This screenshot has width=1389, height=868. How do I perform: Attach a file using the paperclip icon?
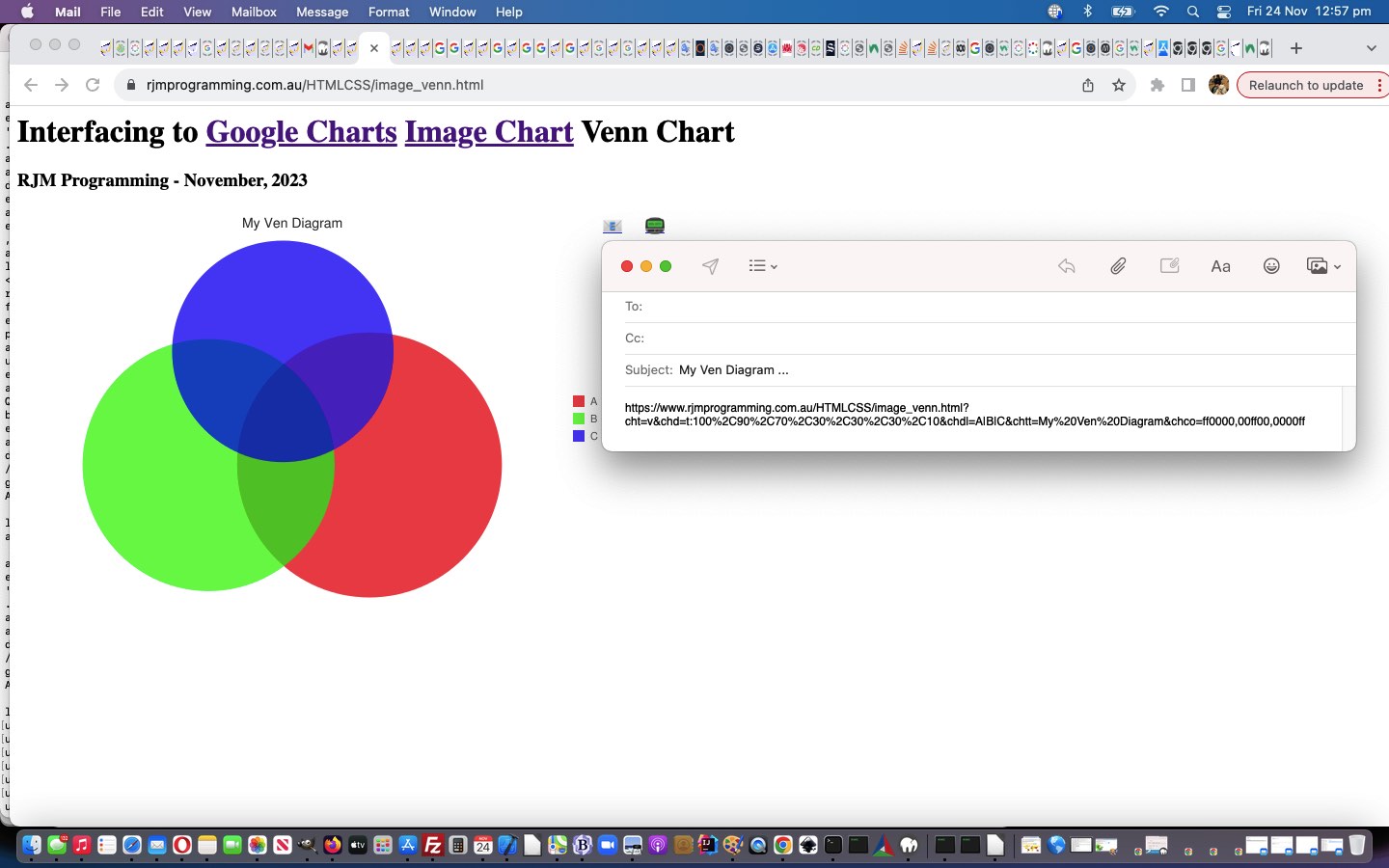pyautogui.click(x=1118, y=266)
